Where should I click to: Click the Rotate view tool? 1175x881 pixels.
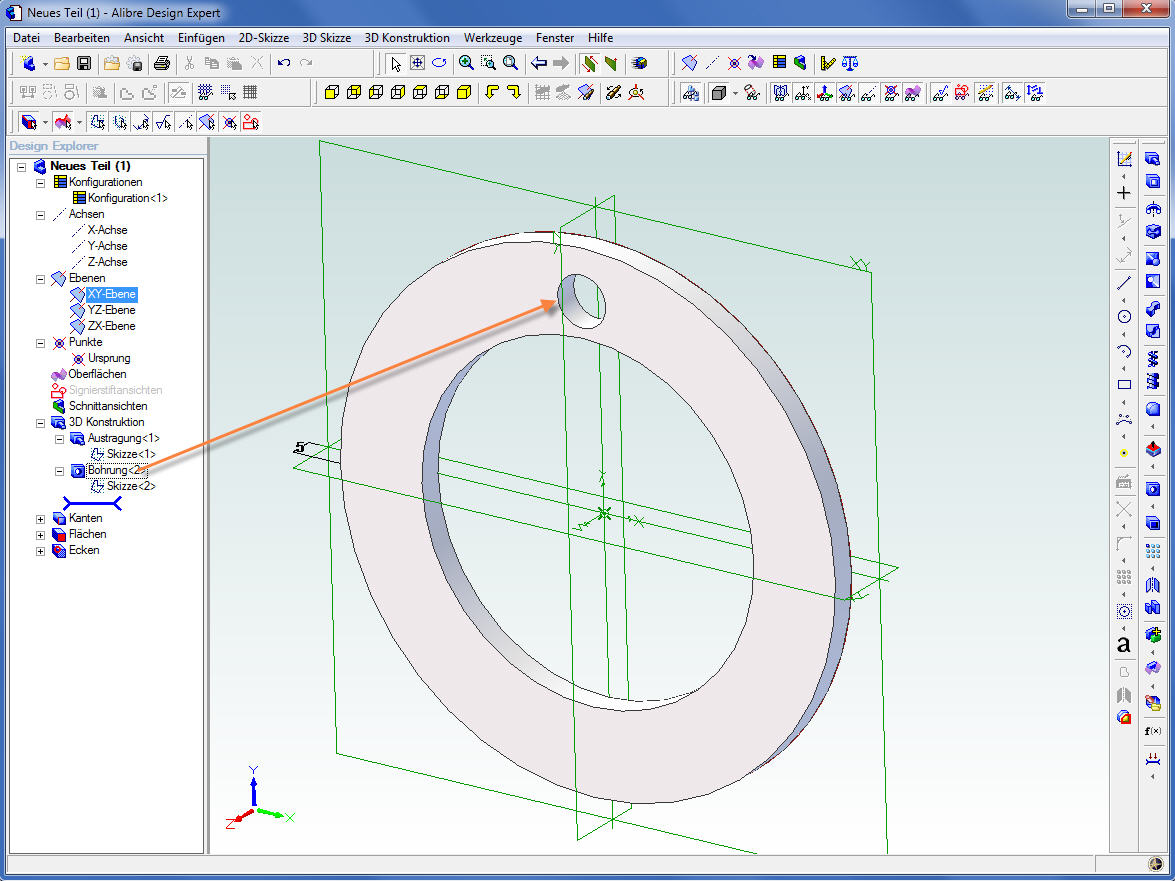[x=439, y=63]
